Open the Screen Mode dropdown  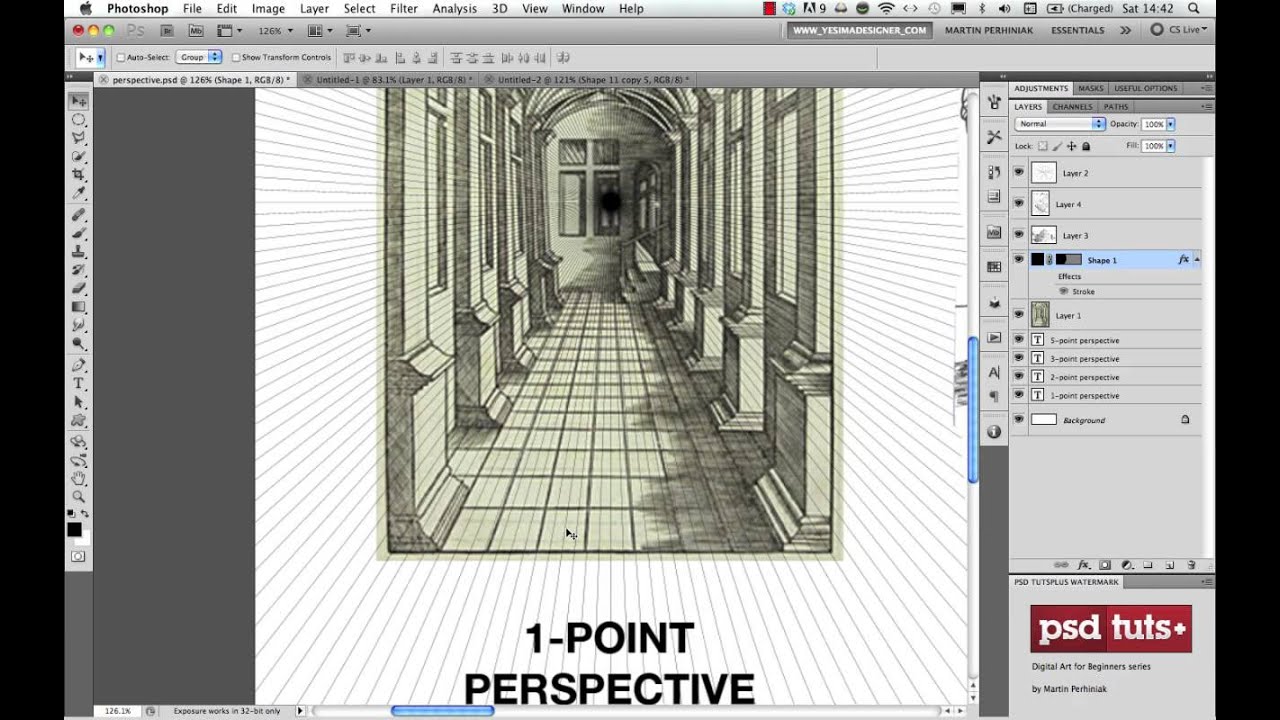357,31
